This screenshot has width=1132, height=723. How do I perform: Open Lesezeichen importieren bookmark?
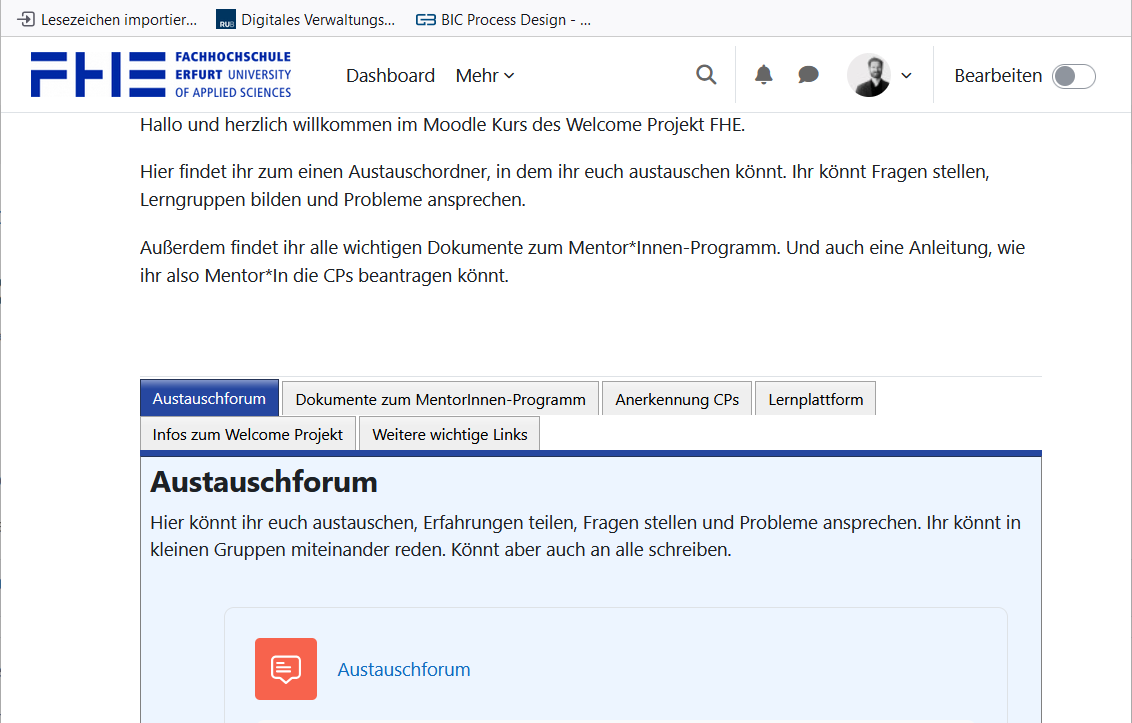click(108, 19)
